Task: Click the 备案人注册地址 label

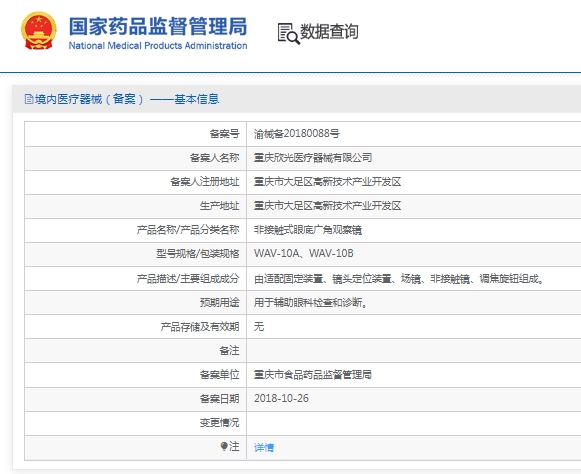Action: (x=205, y=182)
